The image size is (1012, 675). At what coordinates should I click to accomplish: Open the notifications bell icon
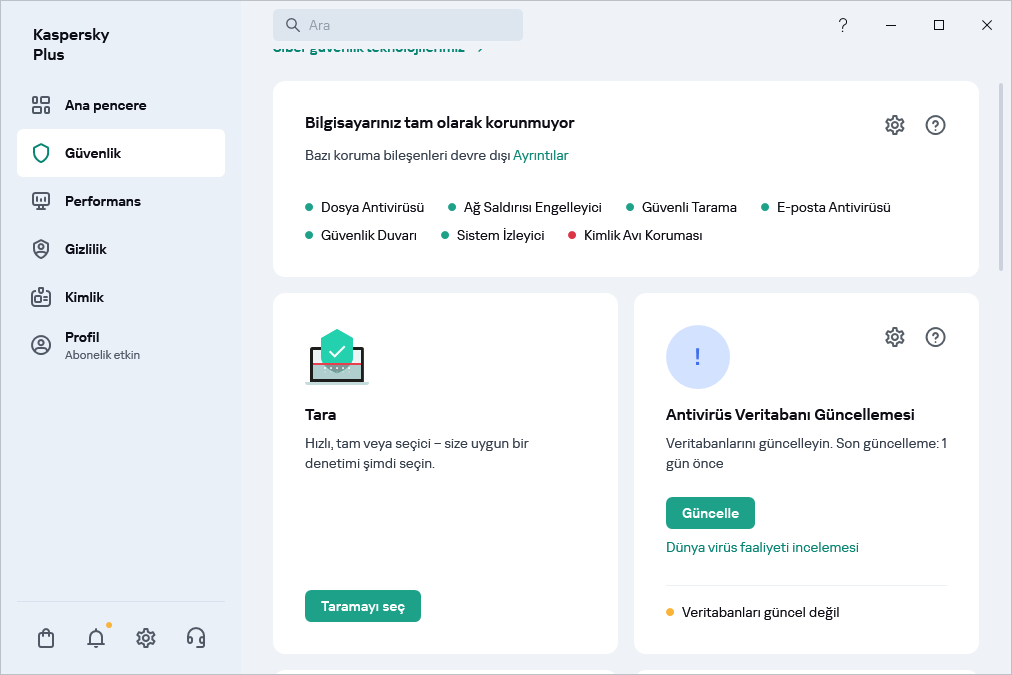pos(96,638)
